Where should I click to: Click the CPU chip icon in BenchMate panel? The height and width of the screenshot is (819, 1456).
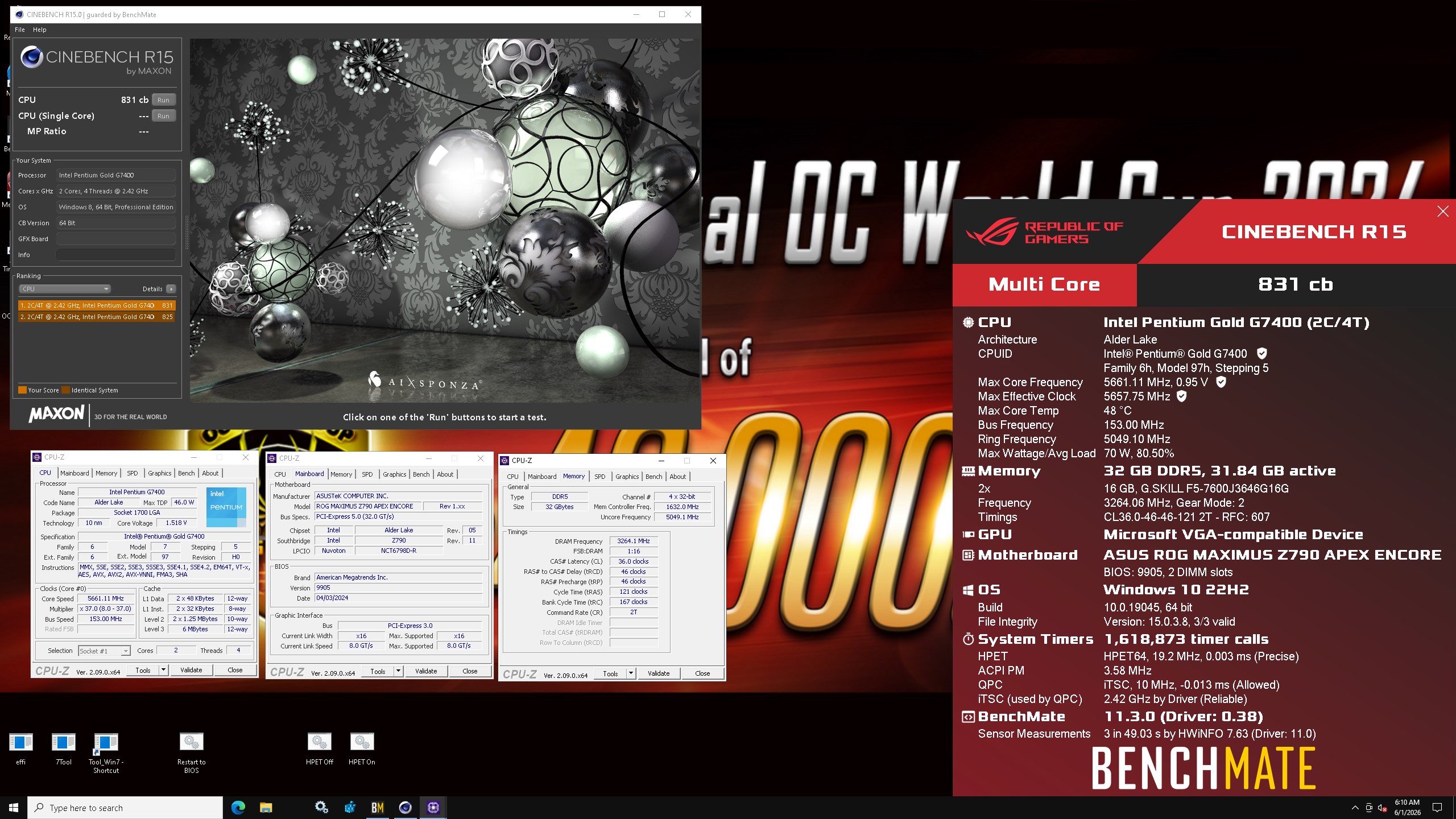click(x=968, y=322)
